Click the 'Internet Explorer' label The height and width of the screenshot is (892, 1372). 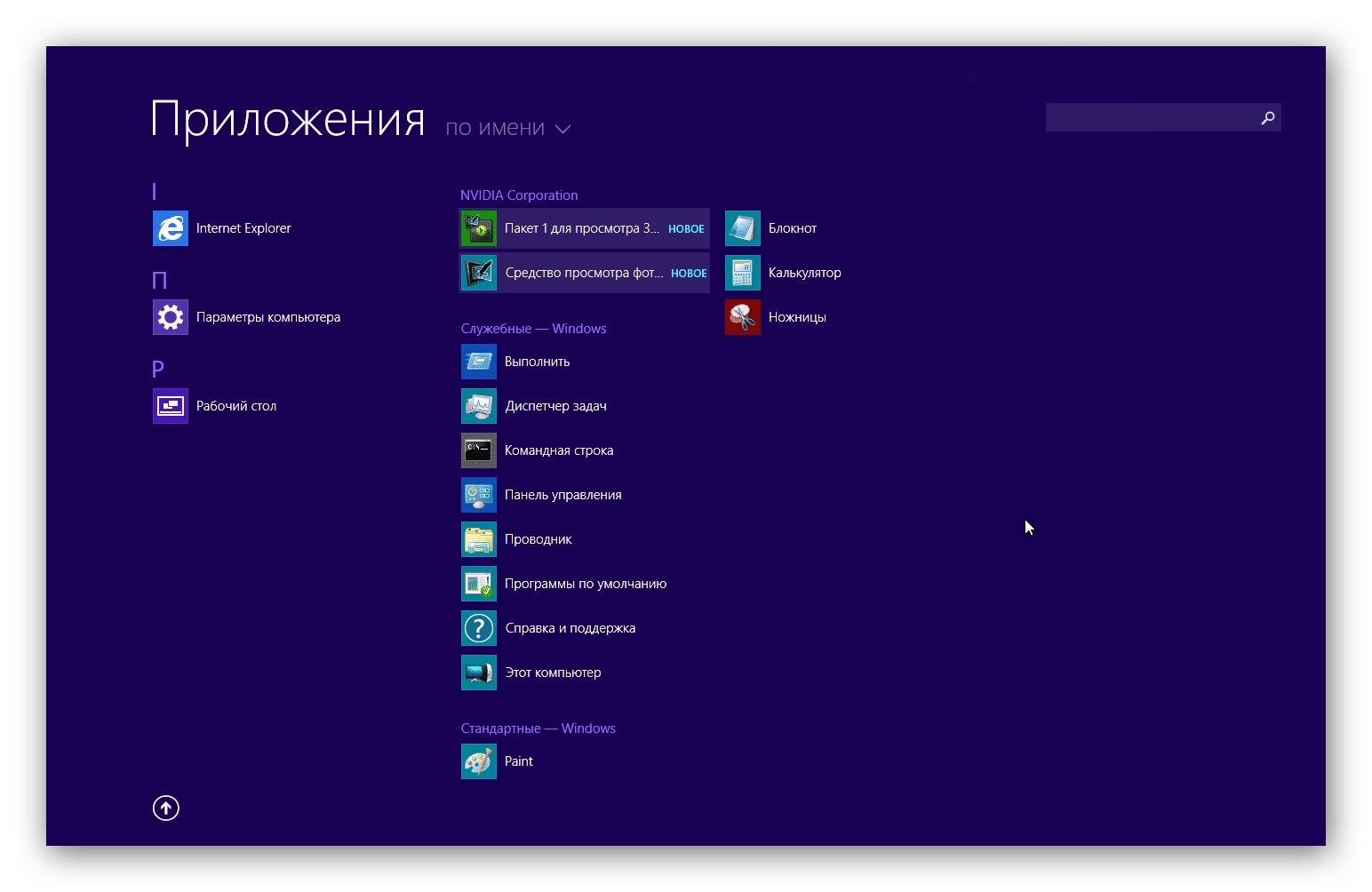(243, 228)
